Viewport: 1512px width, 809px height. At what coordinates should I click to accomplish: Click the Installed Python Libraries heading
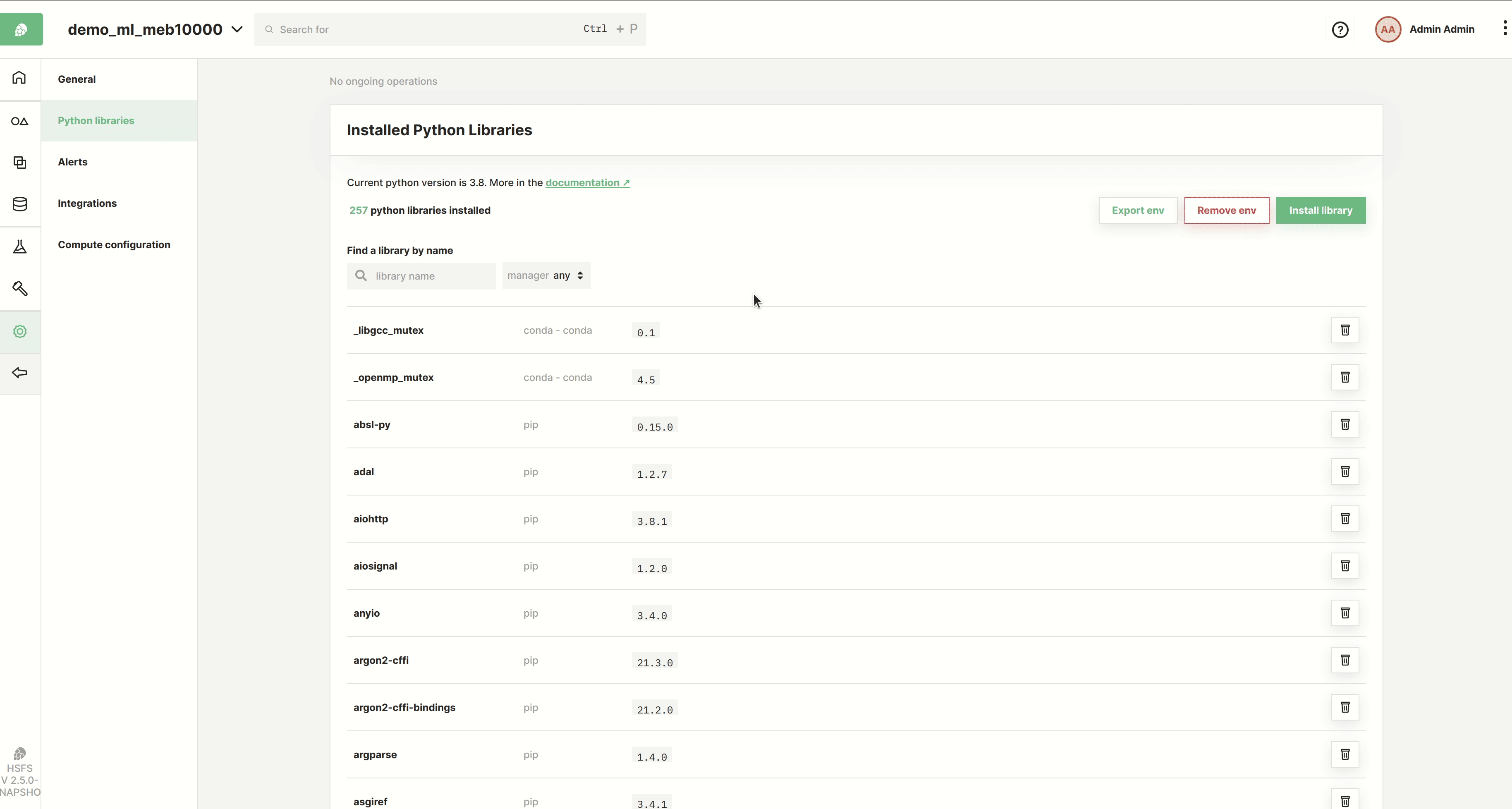point(439,130)
